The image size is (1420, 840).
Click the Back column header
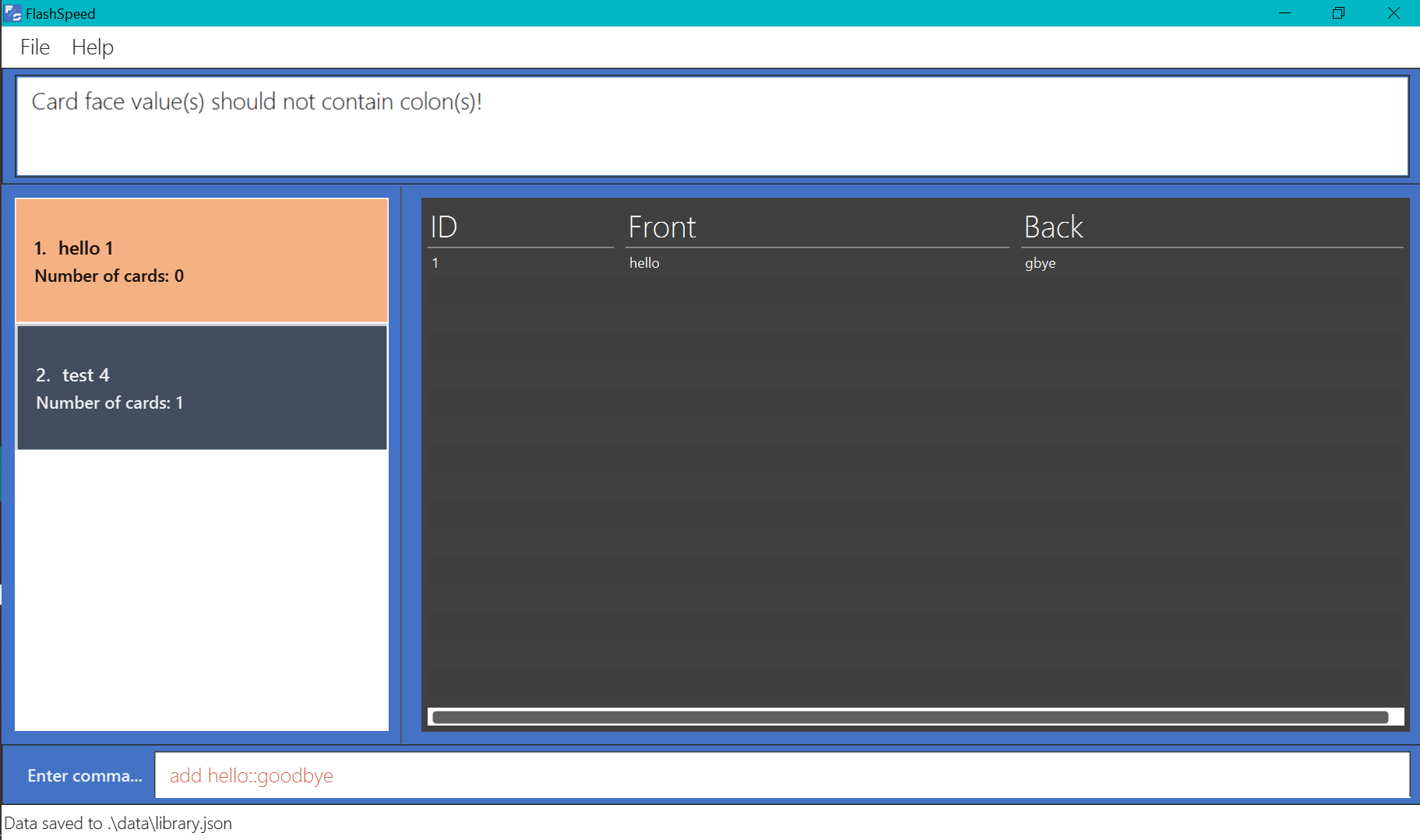(x=1212, y=227)
